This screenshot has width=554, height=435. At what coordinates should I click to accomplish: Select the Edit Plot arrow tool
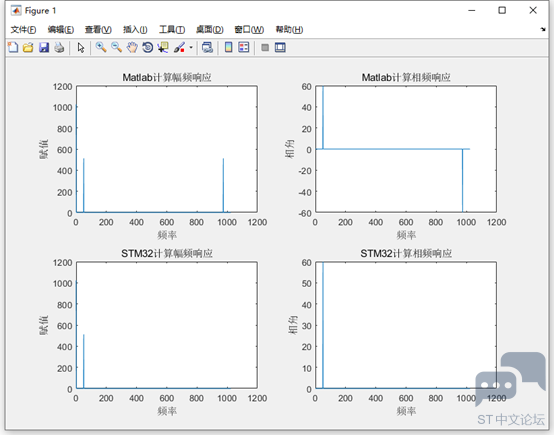pos(81,47)
